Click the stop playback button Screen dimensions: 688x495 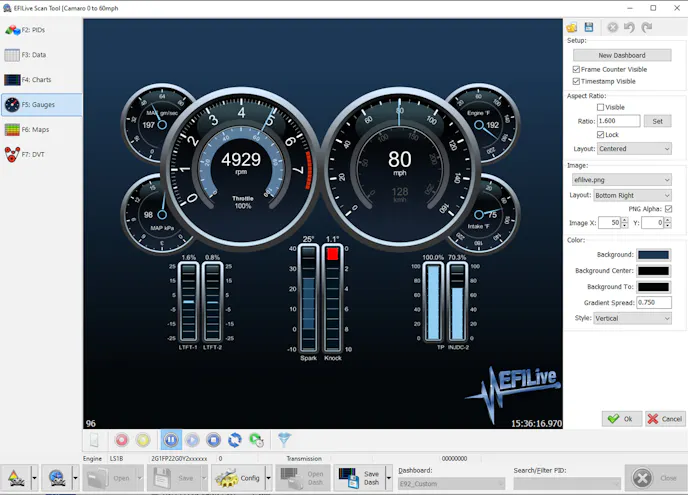coord(213,439)
